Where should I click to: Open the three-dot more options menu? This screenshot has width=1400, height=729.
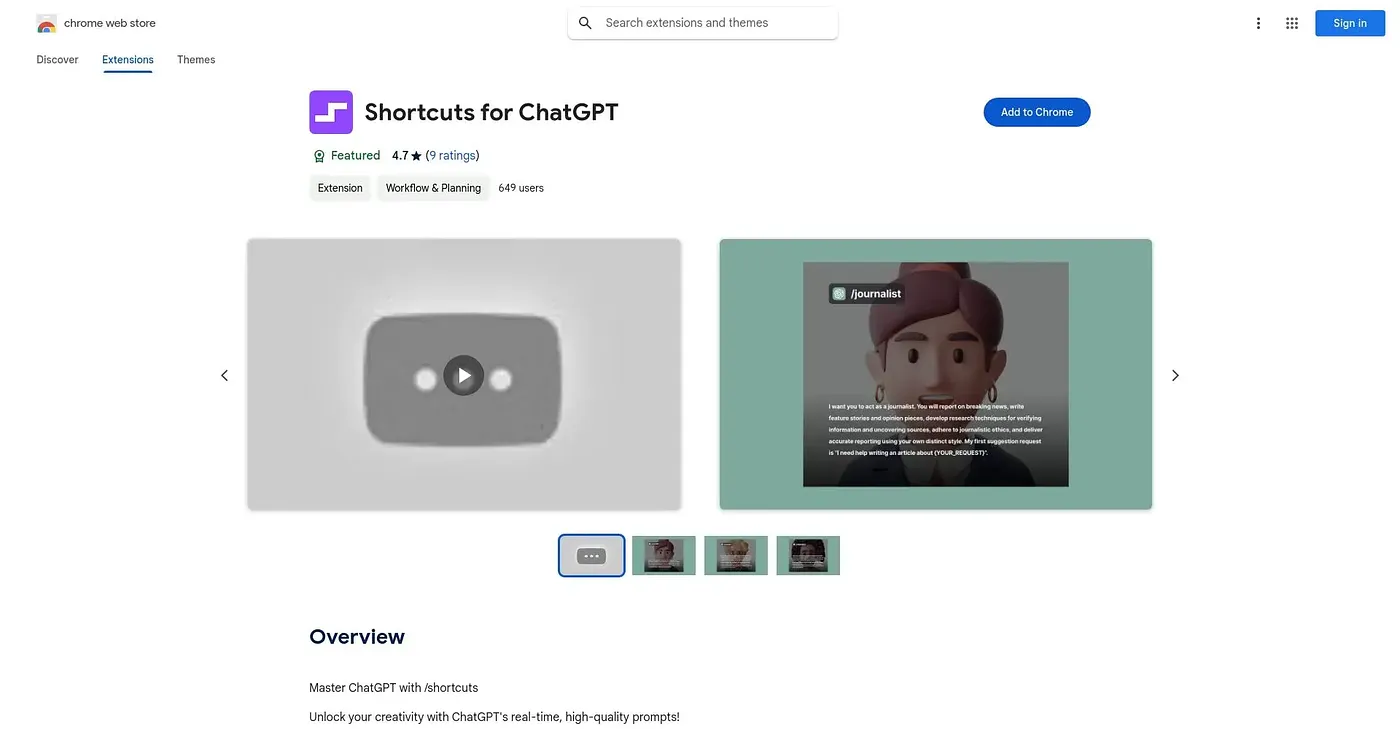coord(1259,23)
